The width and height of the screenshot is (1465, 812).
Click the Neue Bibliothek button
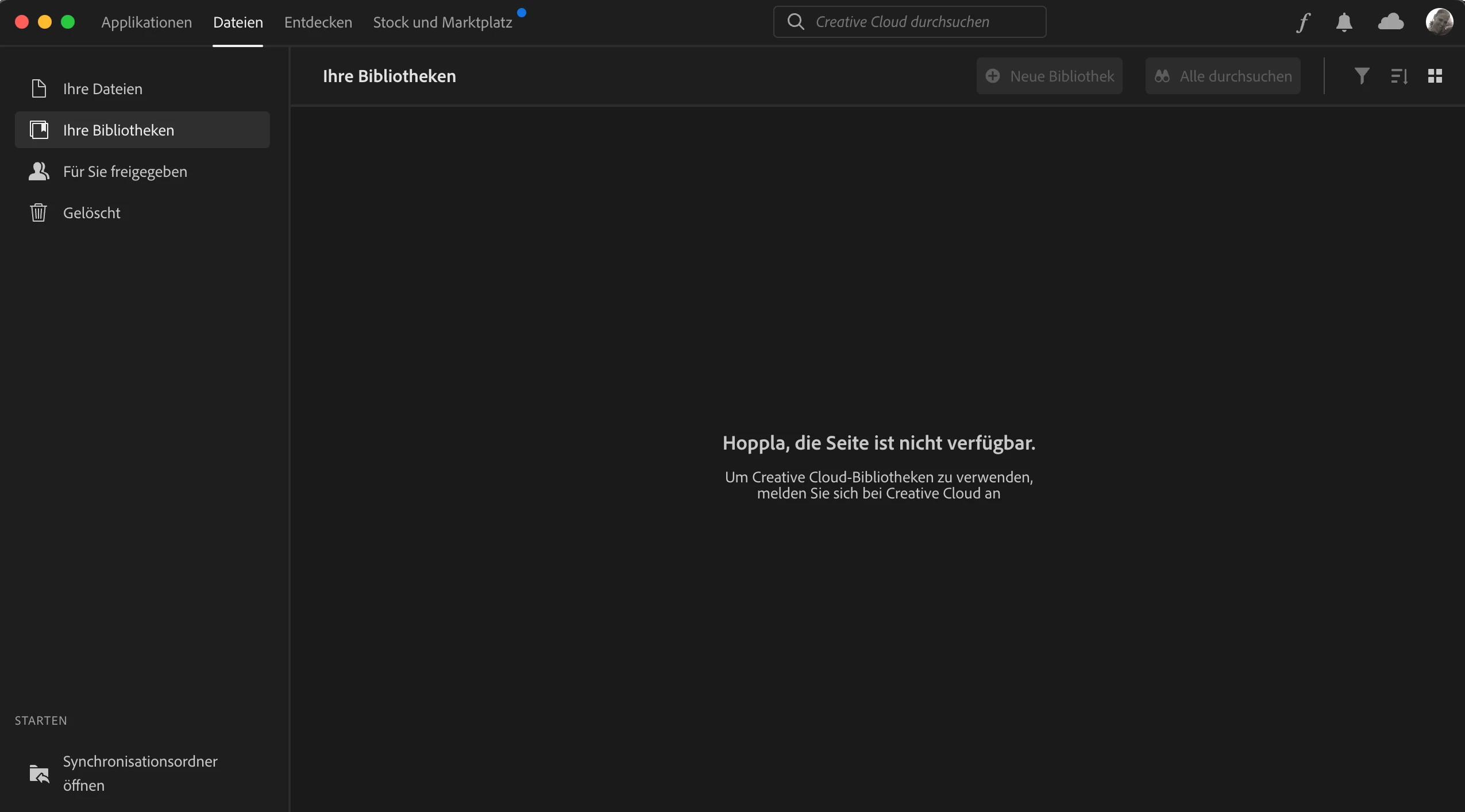point(1049,76)
